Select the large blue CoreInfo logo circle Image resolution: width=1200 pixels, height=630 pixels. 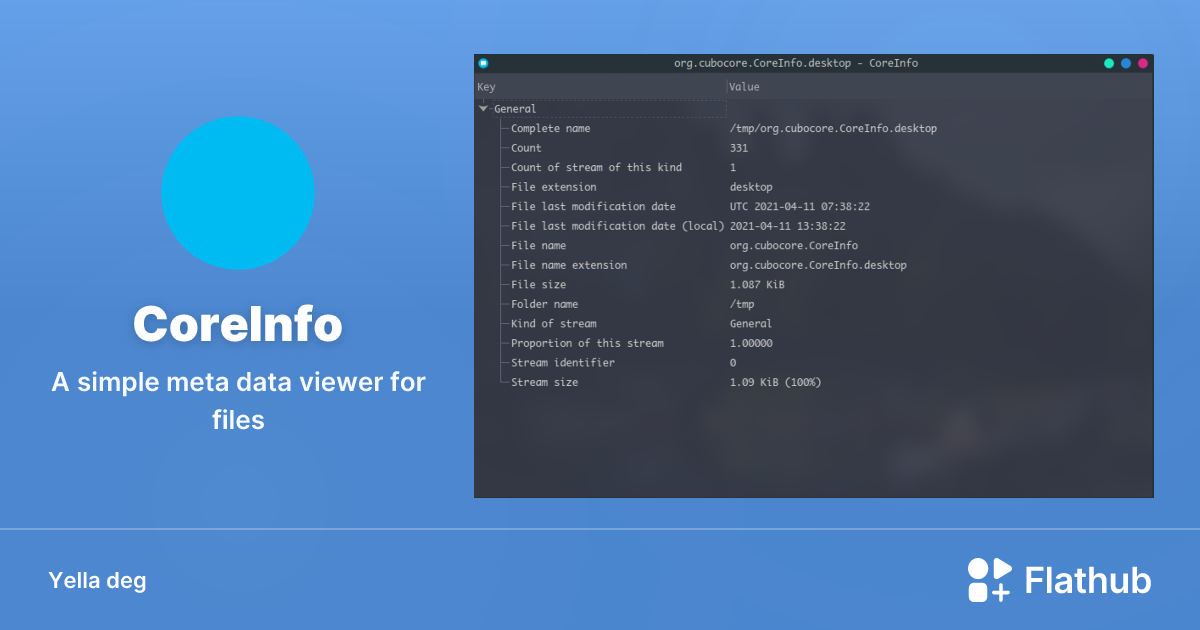238,193
